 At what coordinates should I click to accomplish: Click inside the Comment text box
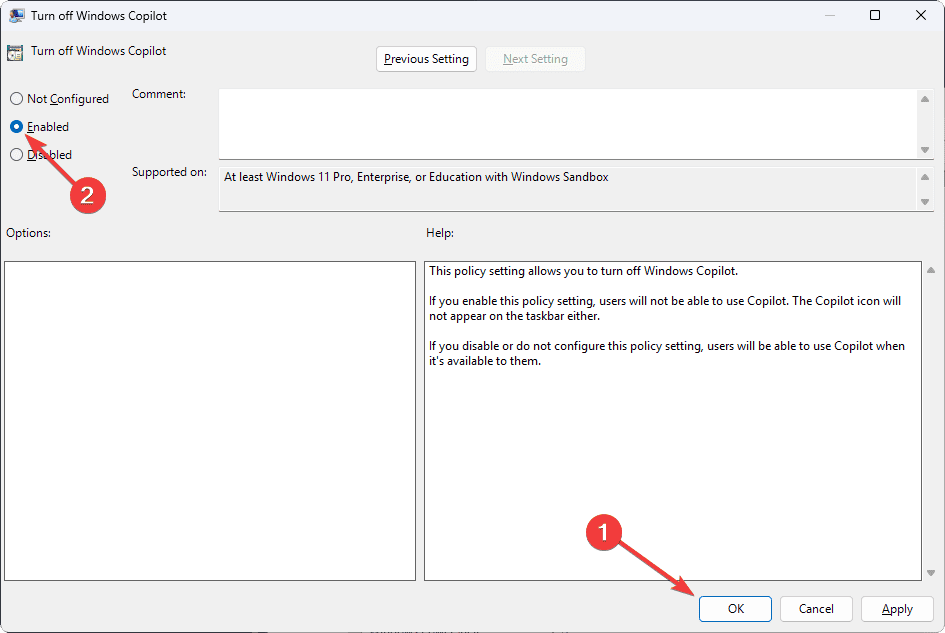(567, 124)
